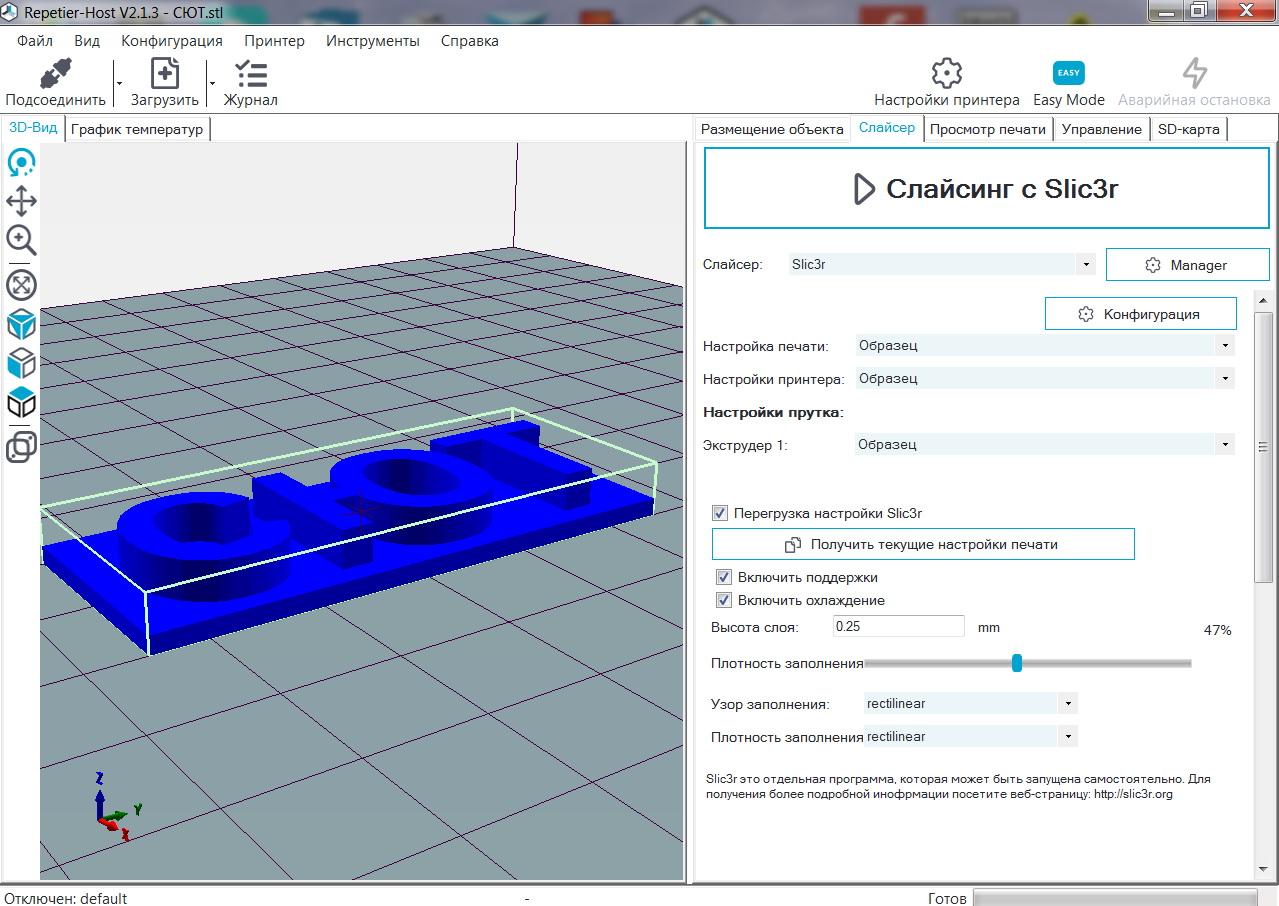Uncheck Перегрузка настройки Slic3r checkbox
Screen dimensions: 1279x906
point(719,513)
